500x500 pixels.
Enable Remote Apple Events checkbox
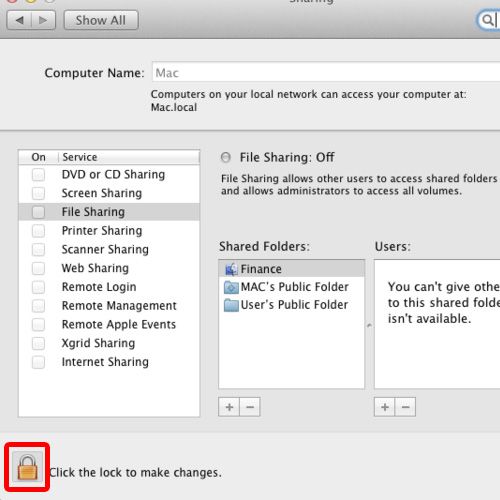coord(38,324)
